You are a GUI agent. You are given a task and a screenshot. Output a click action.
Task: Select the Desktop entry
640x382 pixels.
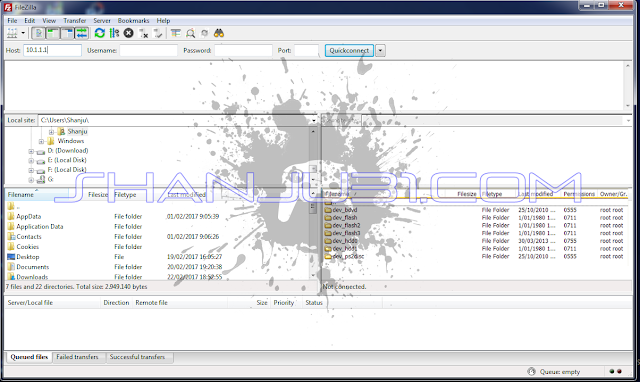pos(28,257)
